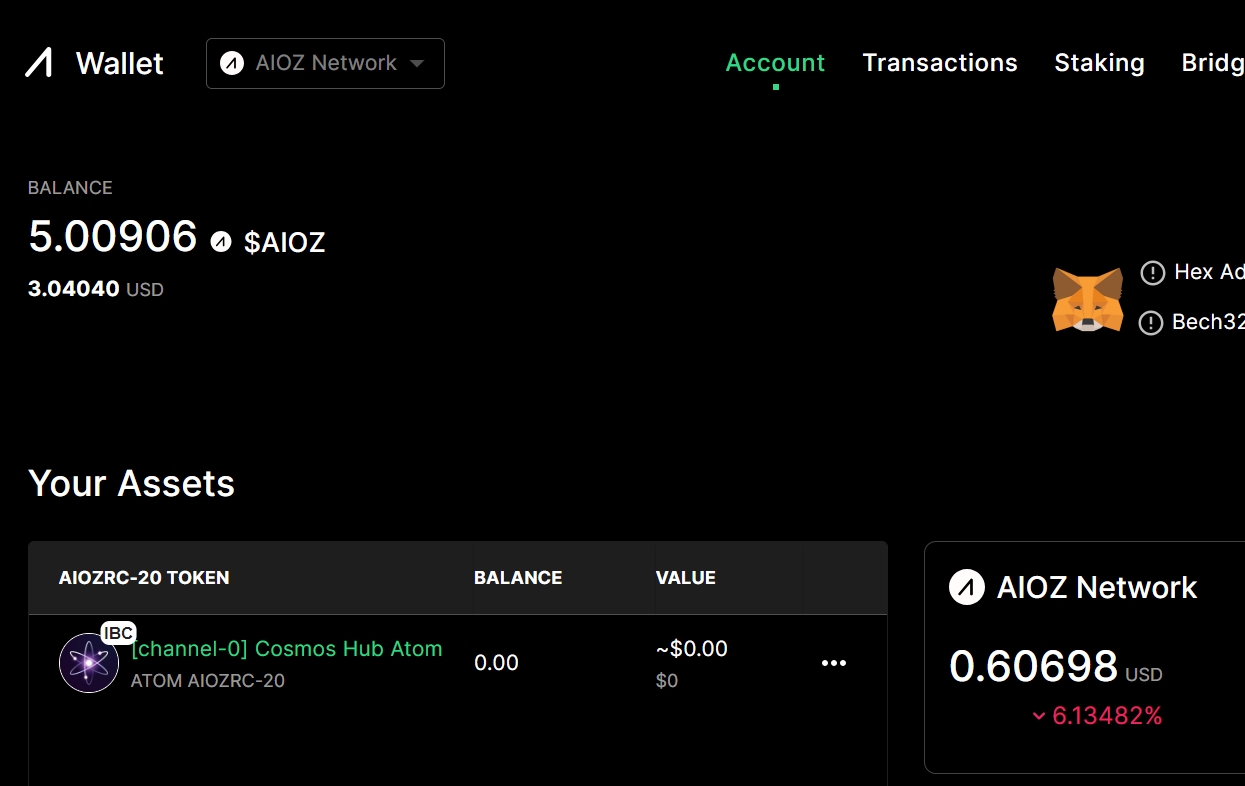Open the AIOZ Network selector dropdown
Viewport: 1245px width, 786px height.
pyautogui.click(x=325, y=64)
